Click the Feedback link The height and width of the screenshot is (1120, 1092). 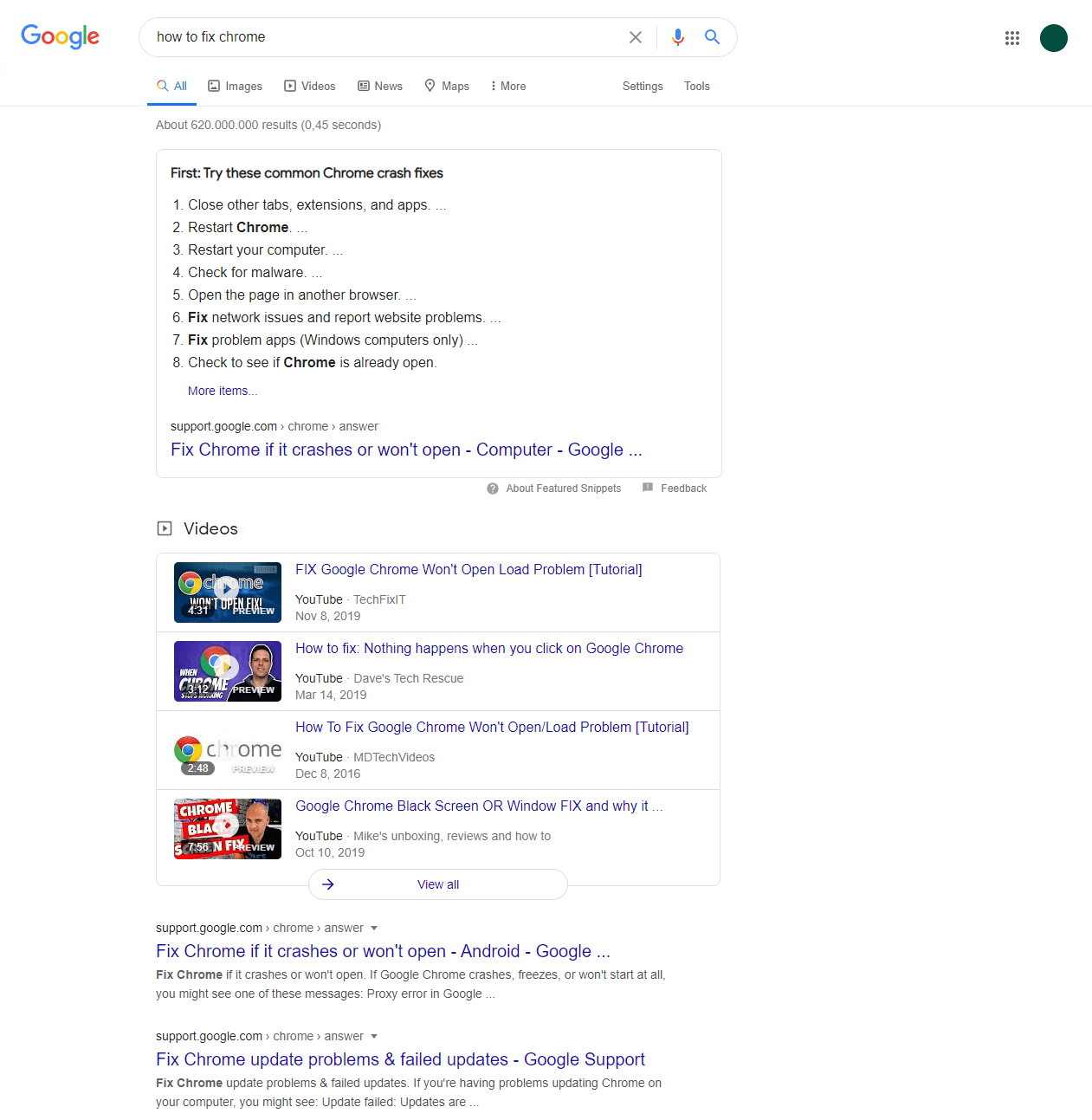pos(684,489)
